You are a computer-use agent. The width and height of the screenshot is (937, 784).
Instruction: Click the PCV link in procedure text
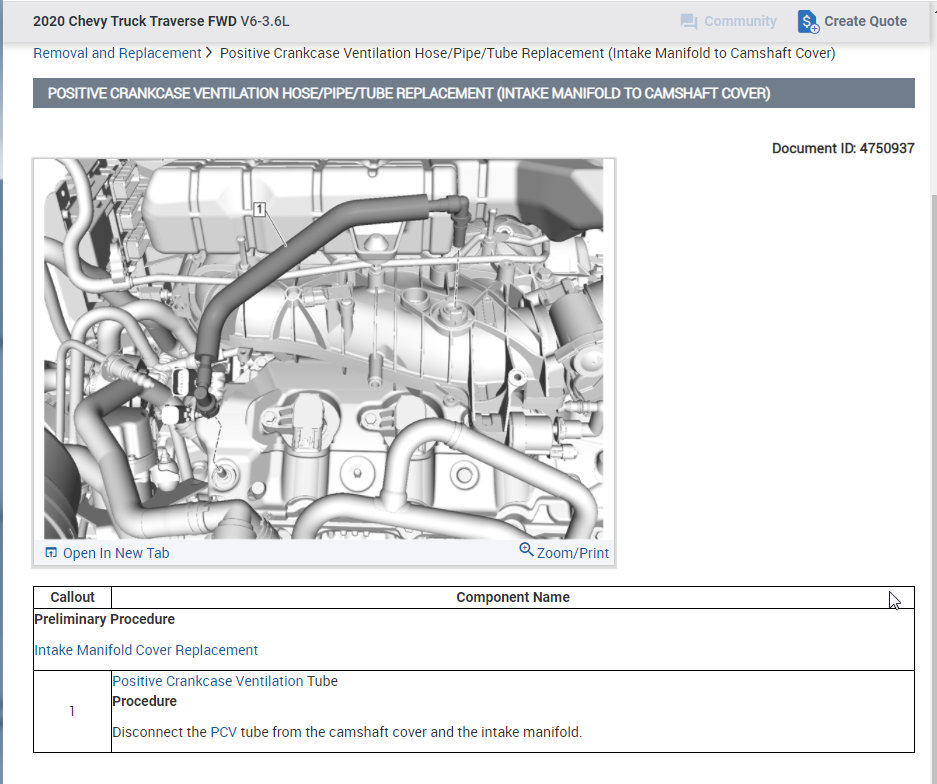[x=223, y=732]
